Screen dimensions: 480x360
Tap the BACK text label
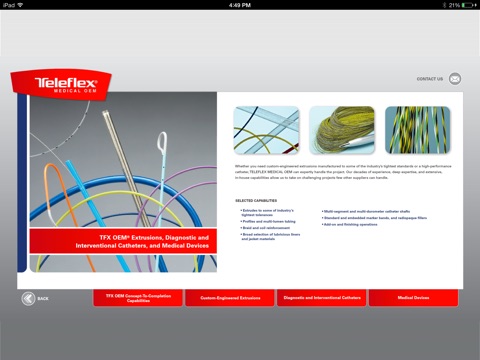[x=43, y=299]
